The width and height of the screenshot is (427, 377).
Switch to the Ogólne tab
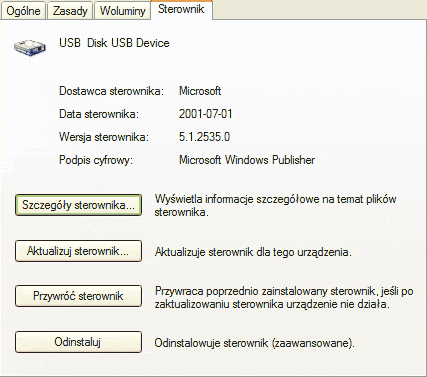coord(23,11)
